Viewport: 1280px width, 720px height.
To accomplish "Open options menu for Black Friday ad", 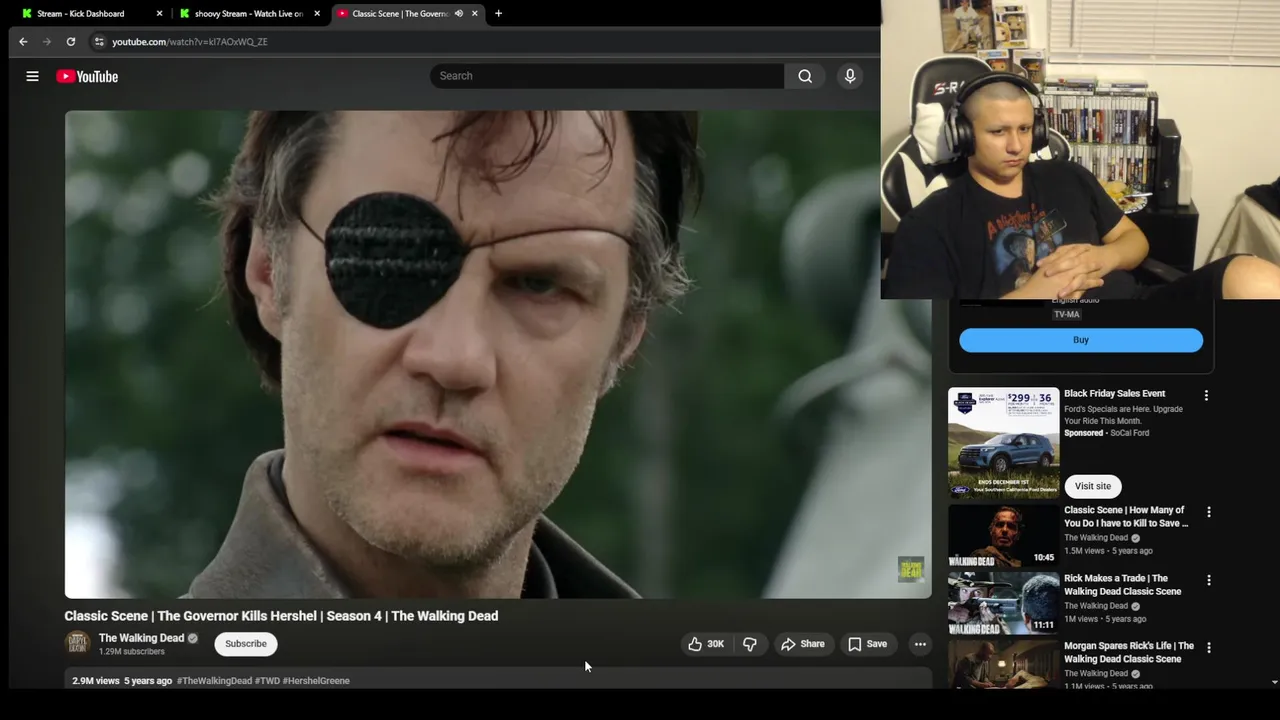I will pyautogui.click(x=1206, y=396).
